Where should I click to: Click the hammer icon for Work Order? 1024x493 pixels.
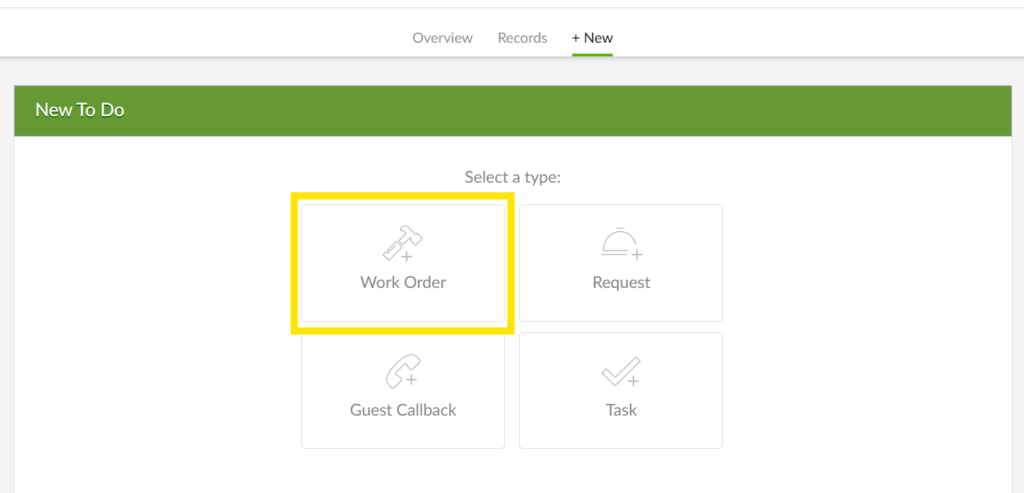pyautogui.click(x=402, y=244)
